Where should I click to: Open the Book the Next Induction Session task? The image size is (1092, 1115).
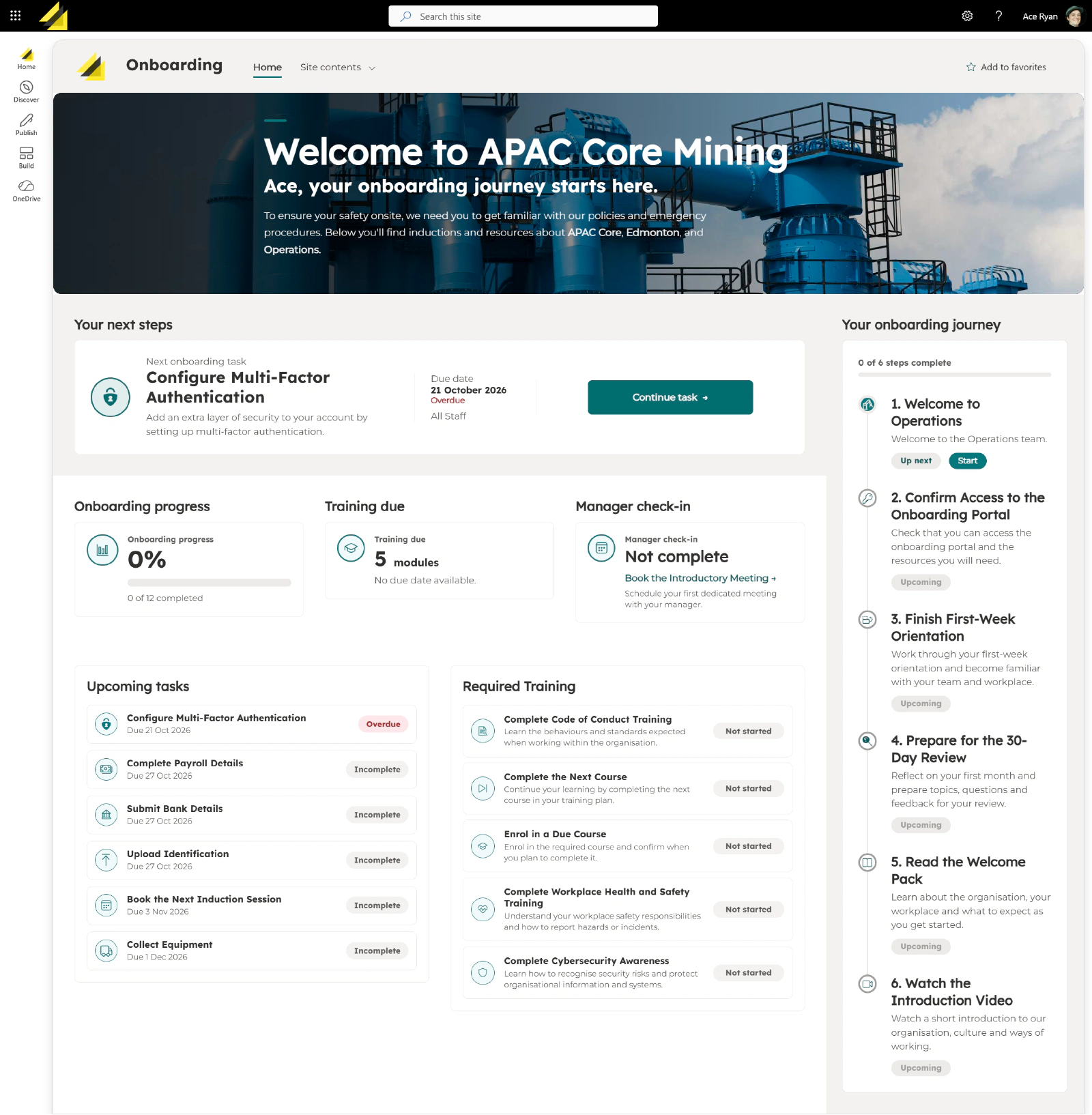click(x=251, y=906)
